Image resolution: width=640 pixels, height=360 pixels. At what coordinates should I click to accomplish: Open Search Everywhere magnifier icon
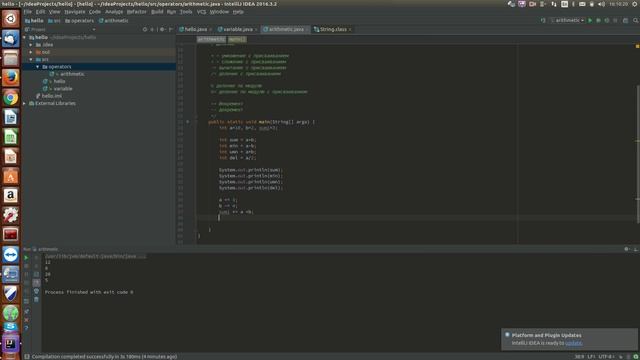(636, 20)
